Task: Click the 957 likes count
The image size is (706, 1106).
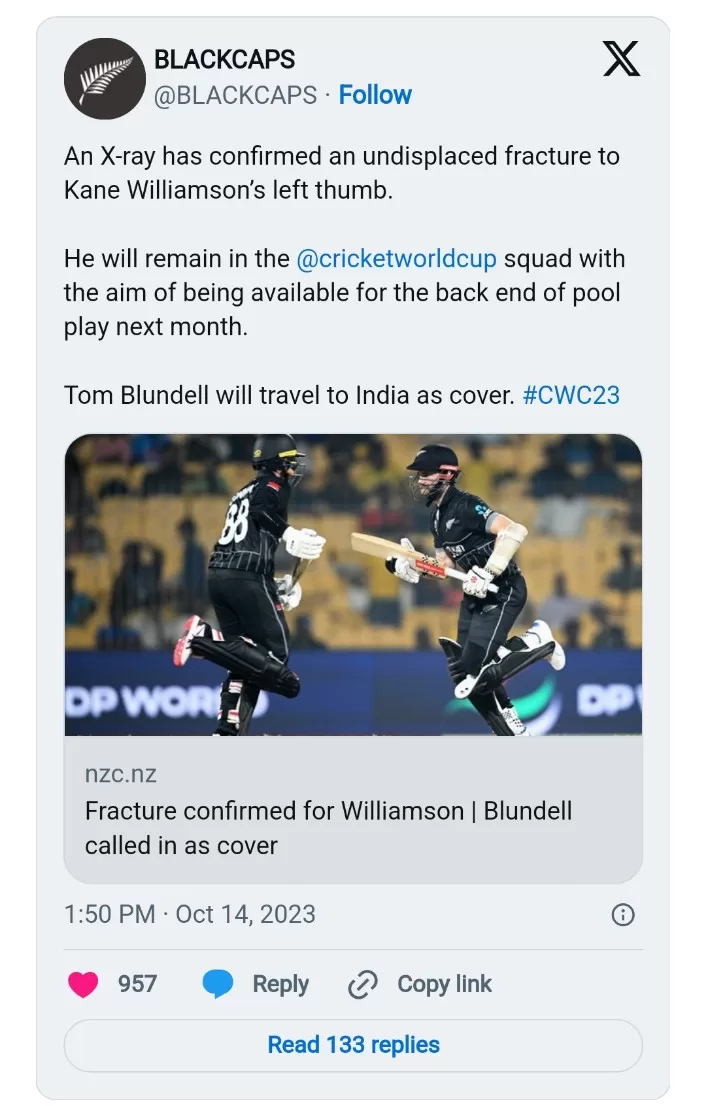Action: click(138, 984)
